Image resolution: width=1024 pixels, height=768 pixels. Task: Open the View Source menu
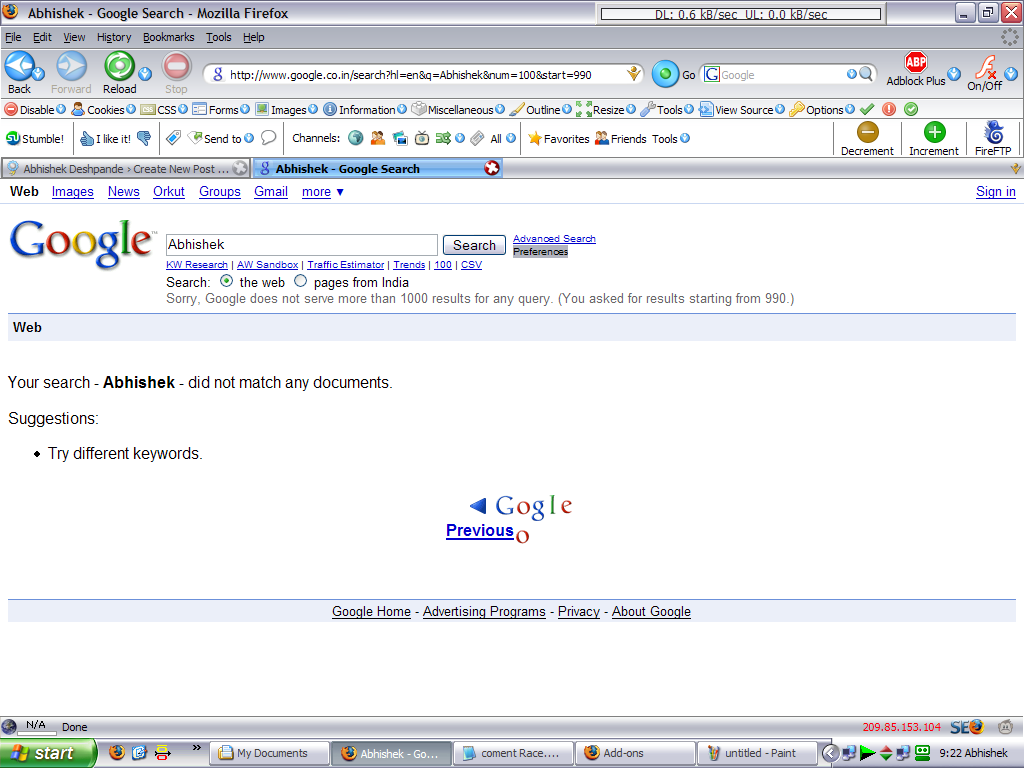(x=742, y=110)
